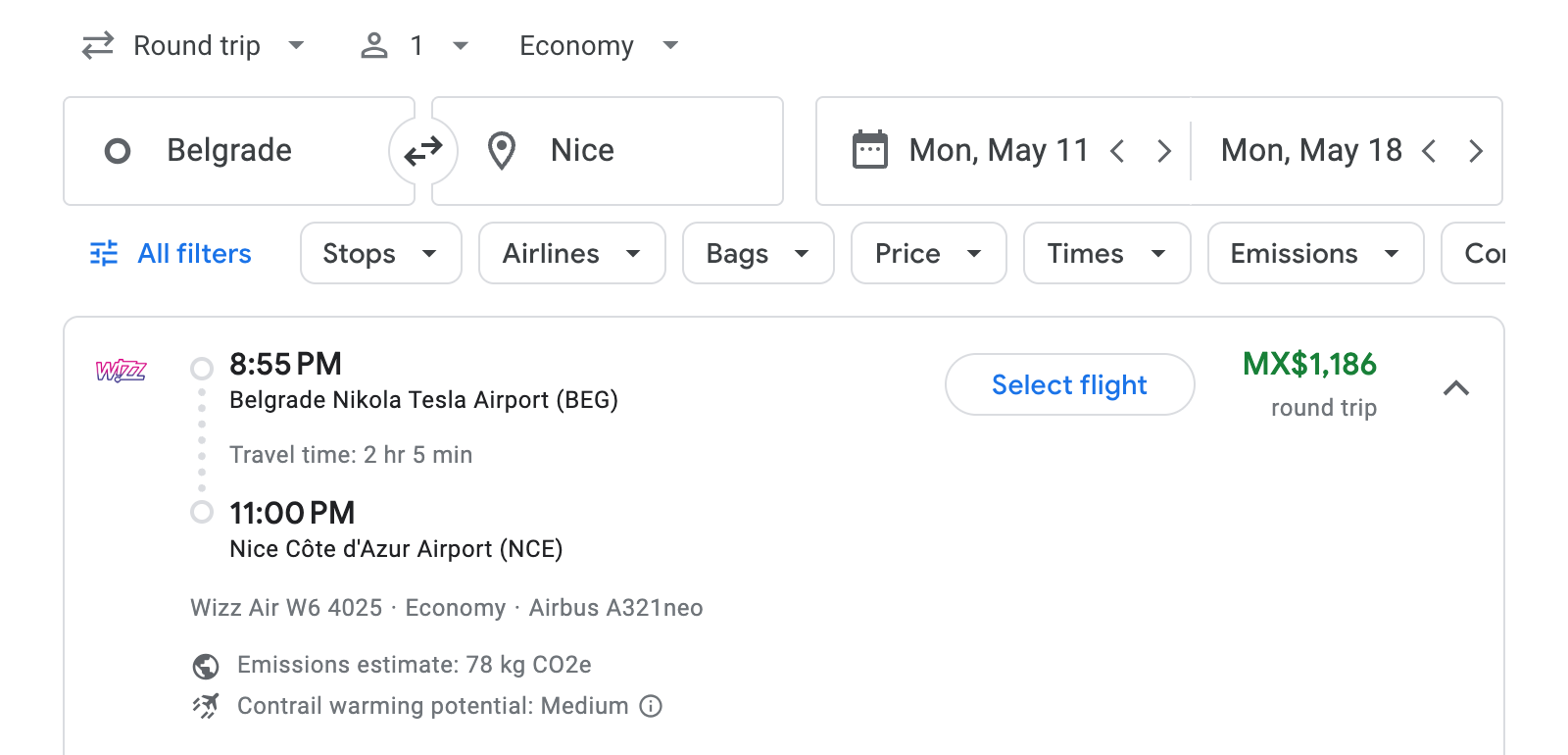Click the emissions estimate globe icon

click(204, 665)
